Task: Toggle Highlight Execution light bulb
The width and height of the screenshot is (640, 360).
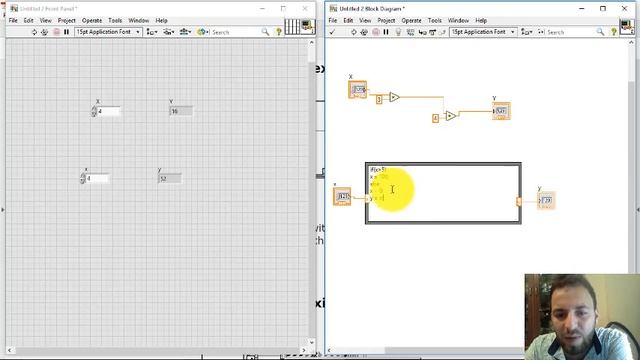Action: 398,32
